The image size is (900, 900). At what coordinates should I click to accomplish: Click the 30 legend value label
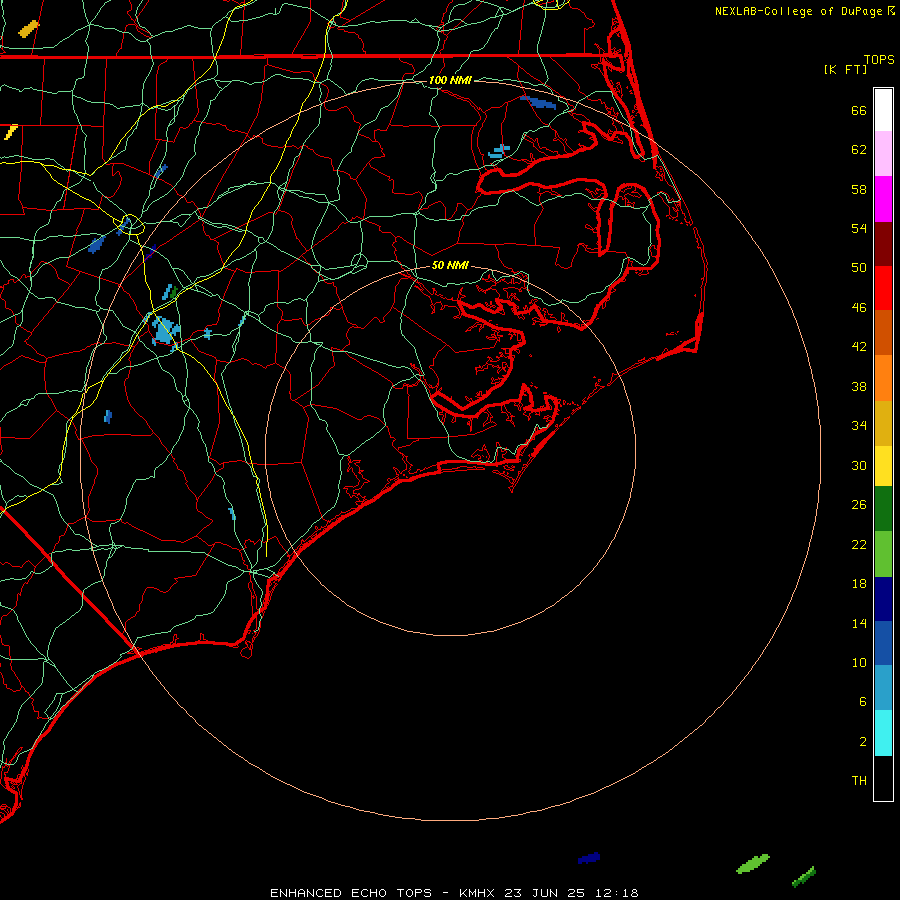coord(859,465)
